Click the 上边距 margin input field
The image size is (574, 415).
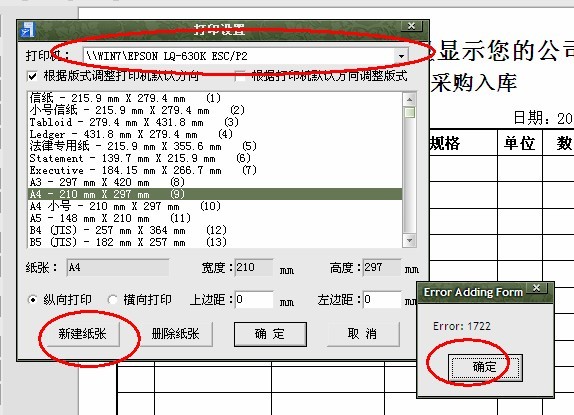pos(254,300)
